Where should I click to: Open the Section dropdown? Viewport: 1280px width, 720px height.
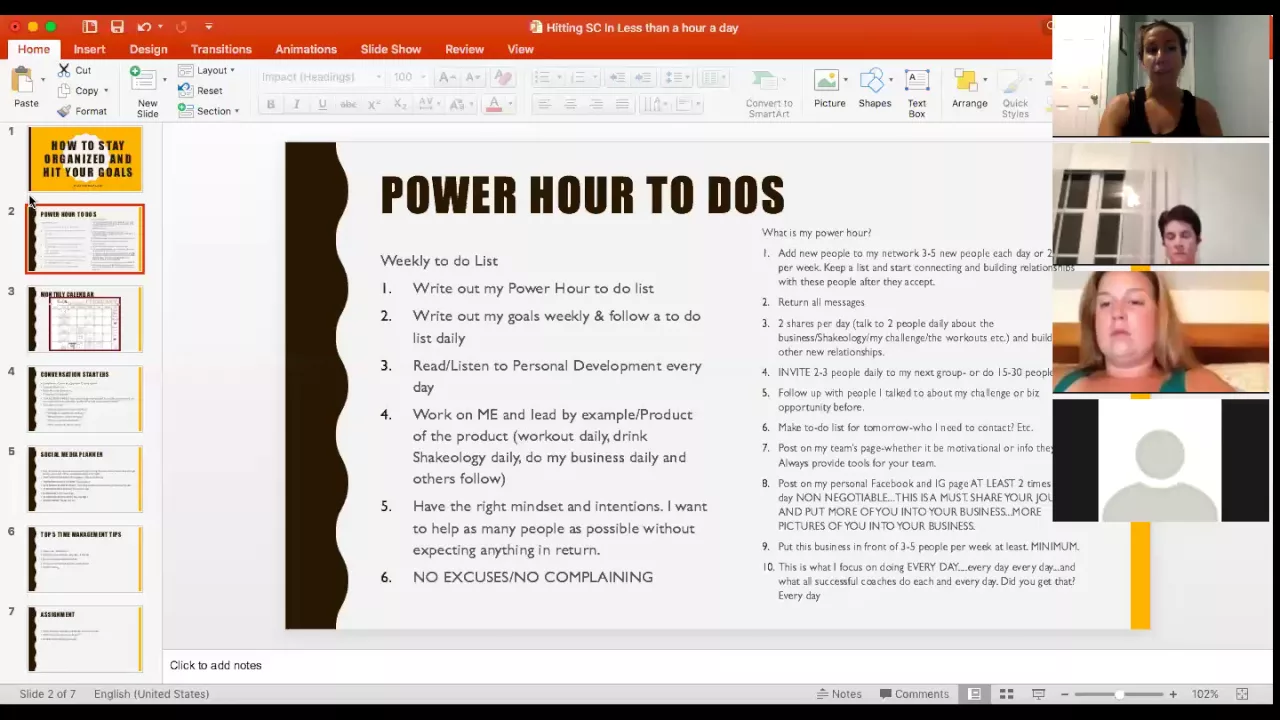coord(208,111)
